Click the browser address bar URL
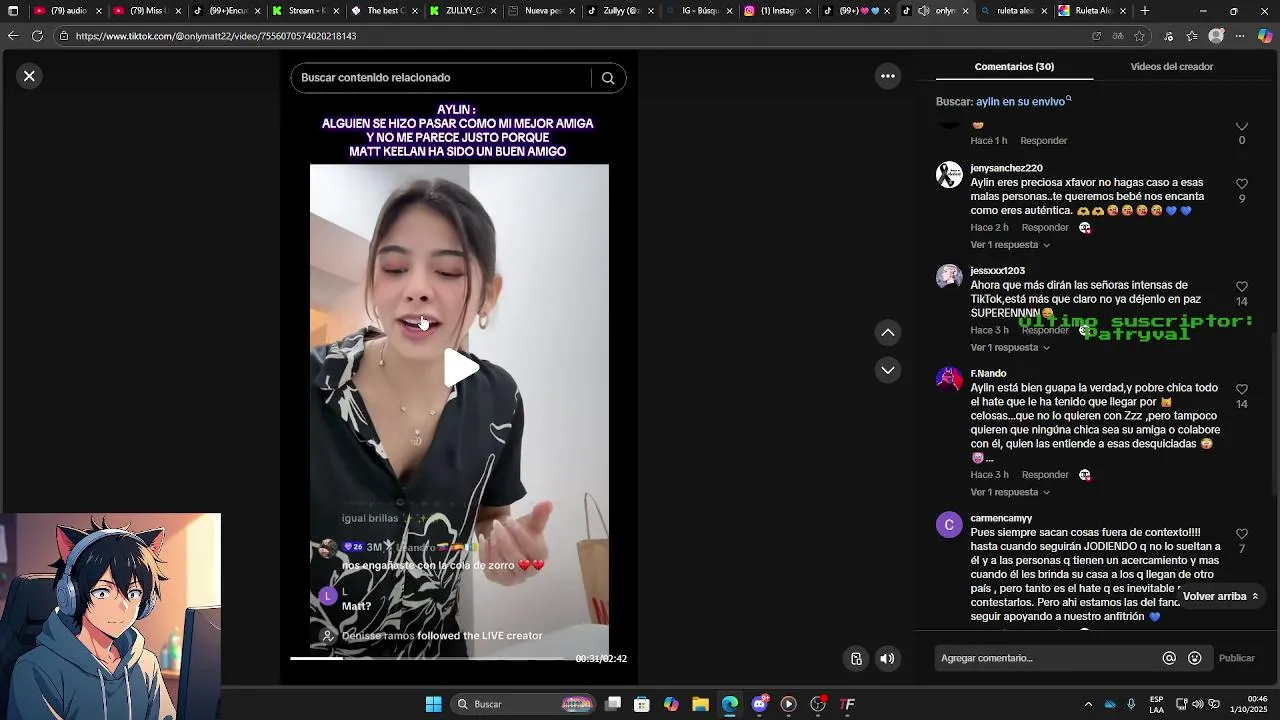 [x=216, y=36]
